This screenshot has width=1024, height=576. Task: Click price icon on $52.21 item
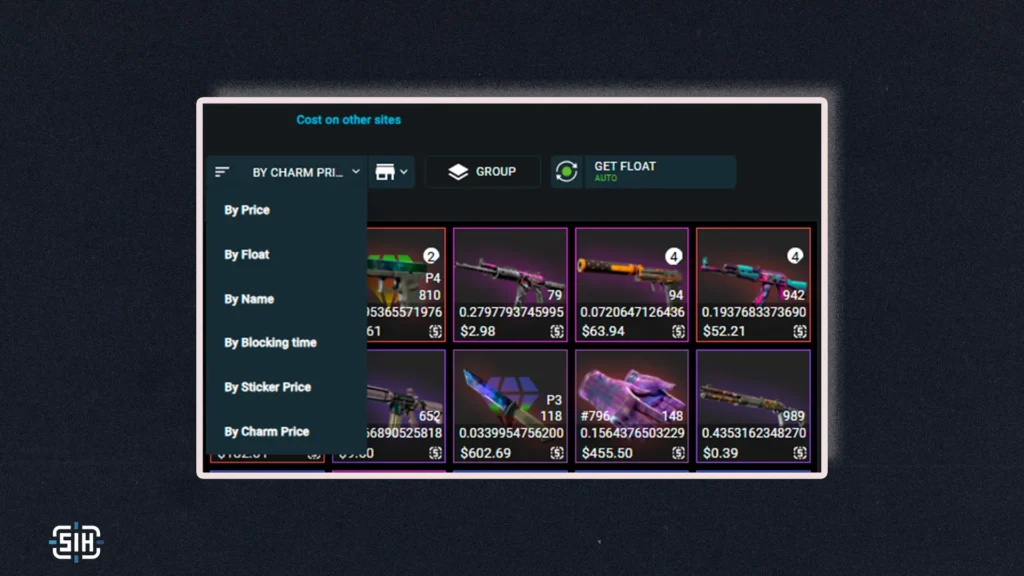[x=799, y=331]
